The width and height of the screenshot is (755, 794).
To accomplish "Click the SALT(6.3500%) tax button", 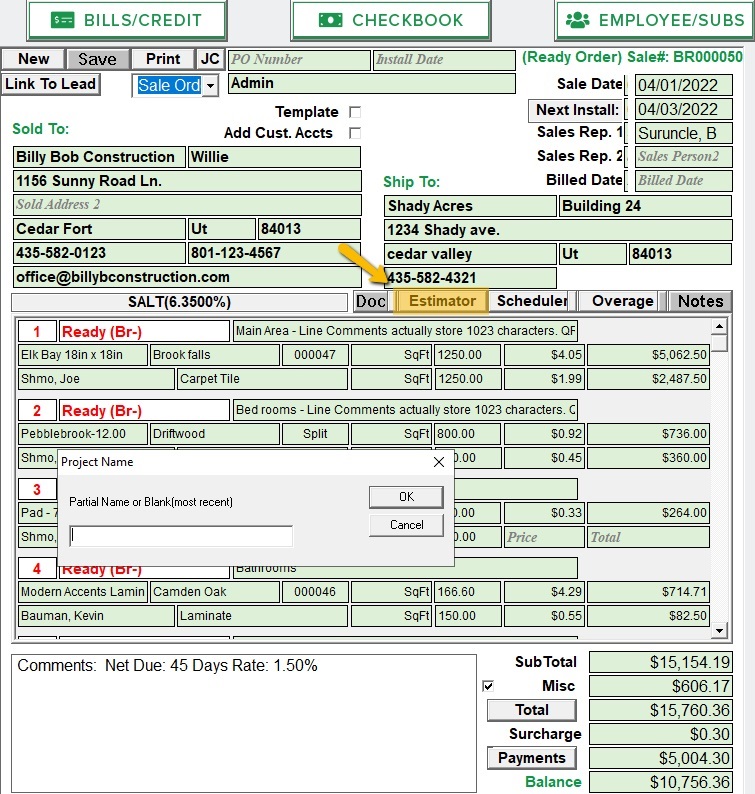I will (179, 302).
